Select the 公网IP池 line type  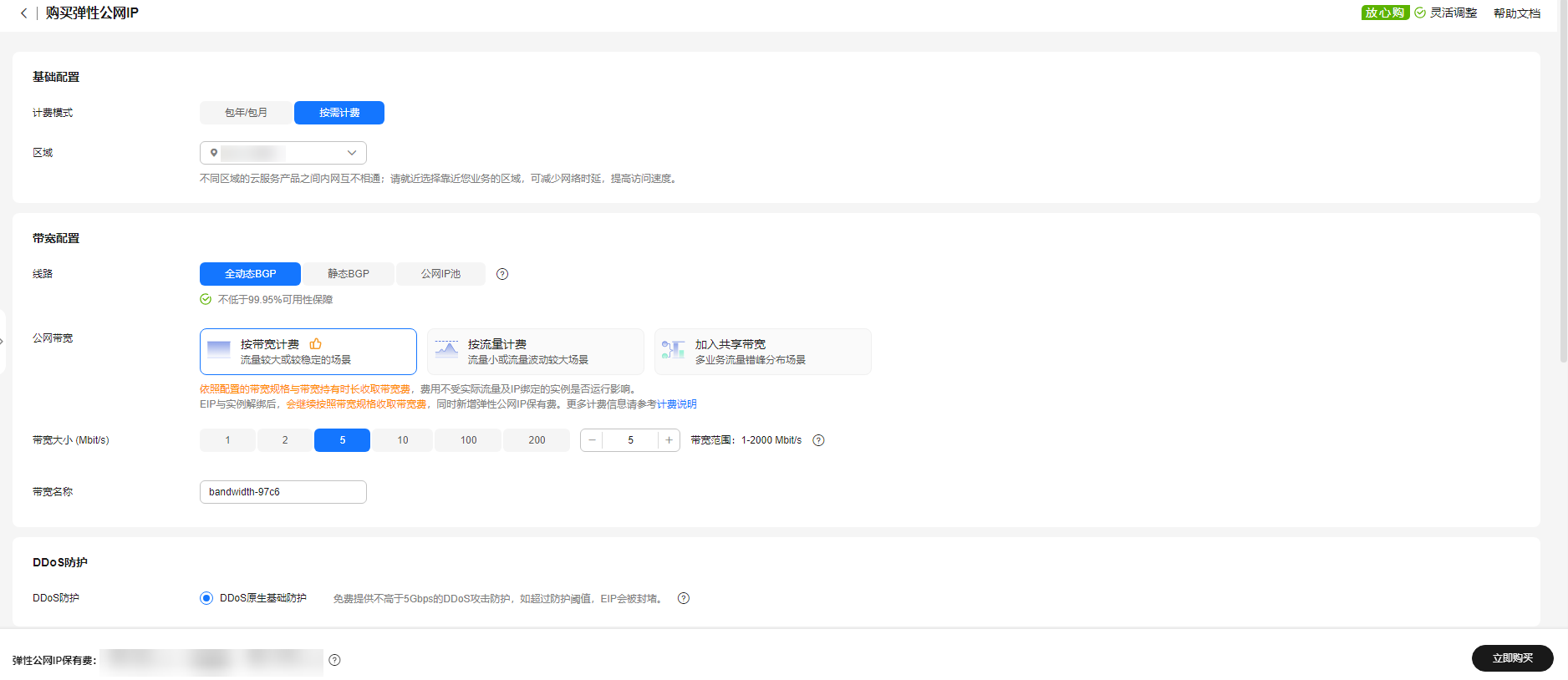pyautogui.click(x=440, y=274)
